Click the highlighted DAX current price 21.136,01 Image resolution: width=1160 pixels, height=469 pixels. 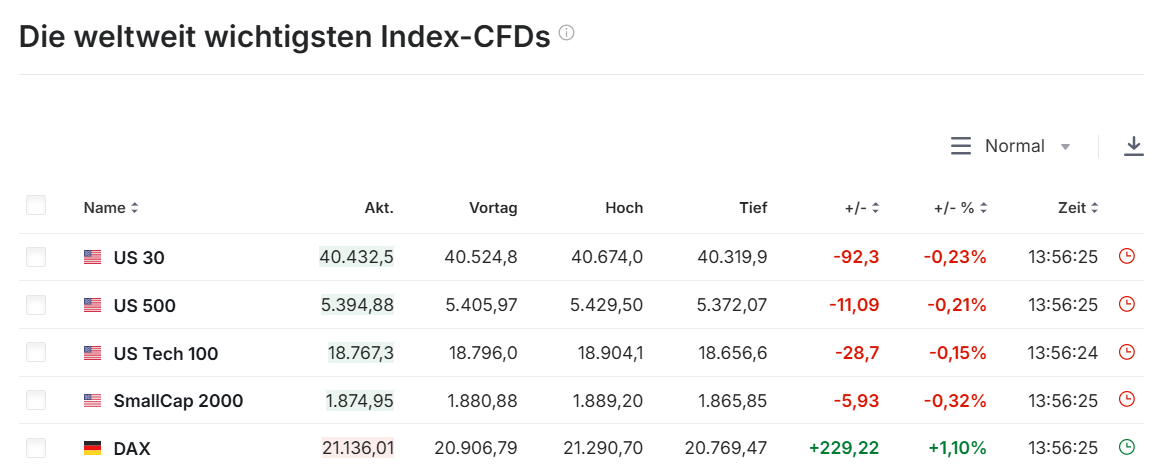click(357, 448)
